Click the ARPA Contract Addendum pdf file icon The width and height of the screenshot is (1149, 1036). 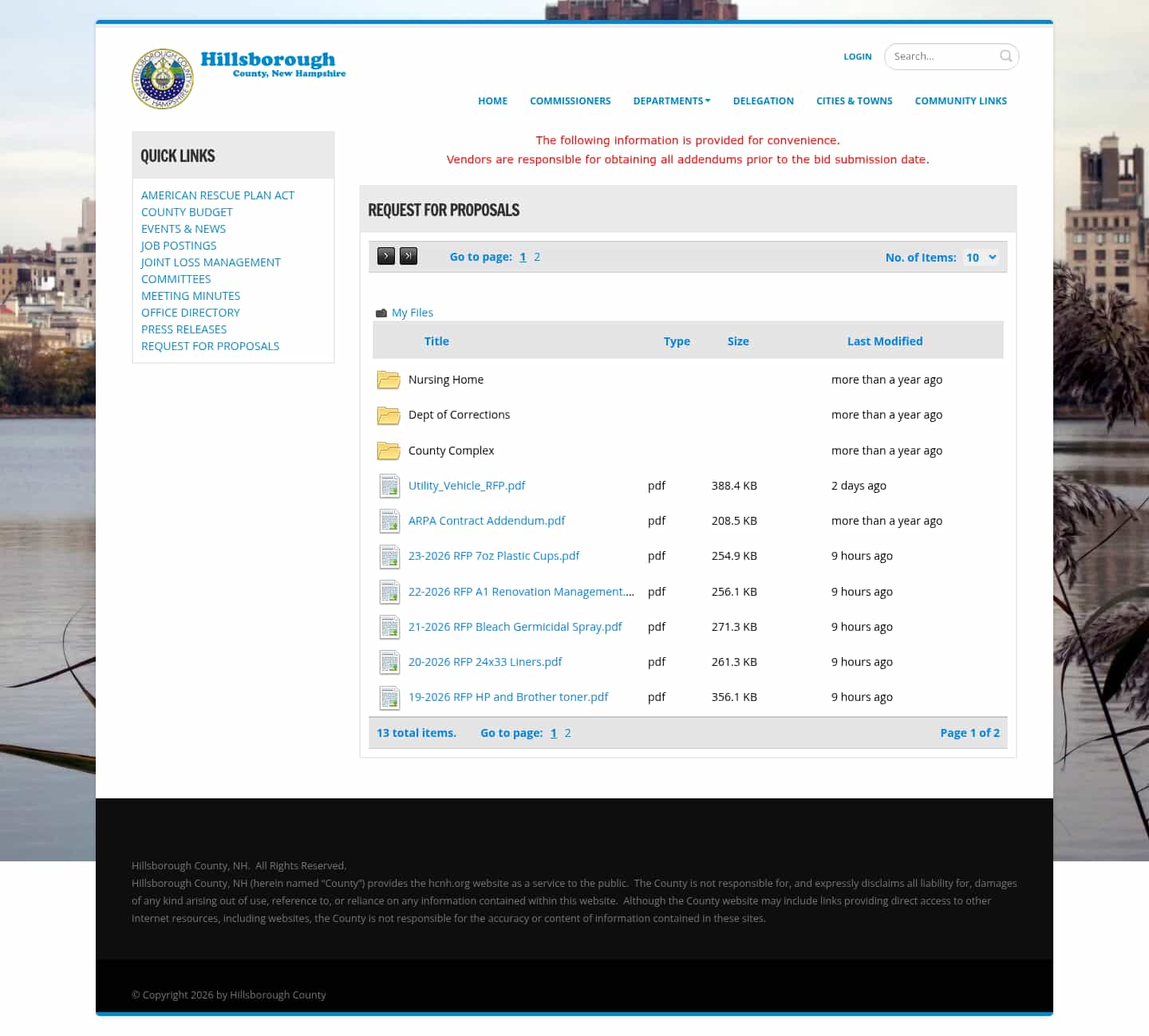tap(389, 521)
